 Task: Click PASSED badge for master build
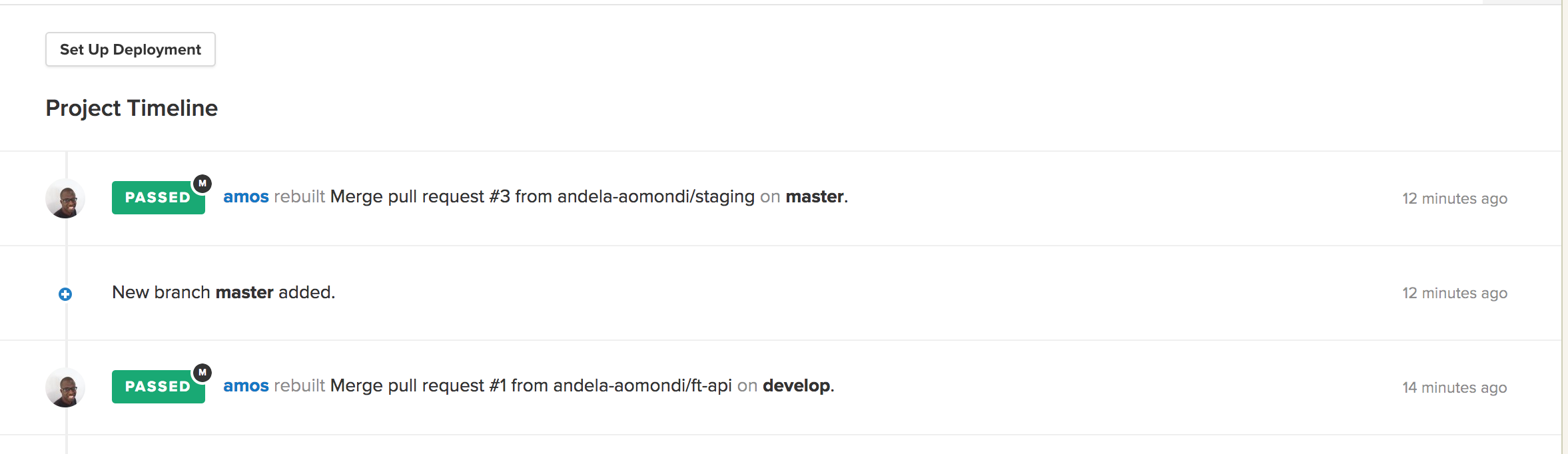(x=159, y=198)
